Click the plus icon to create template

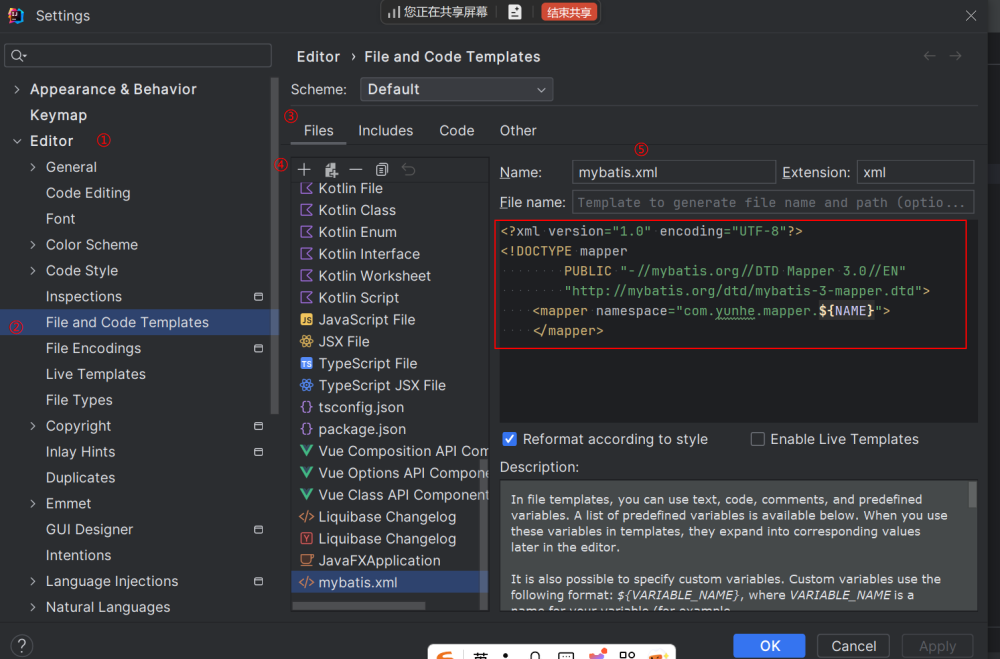point(304,170)
